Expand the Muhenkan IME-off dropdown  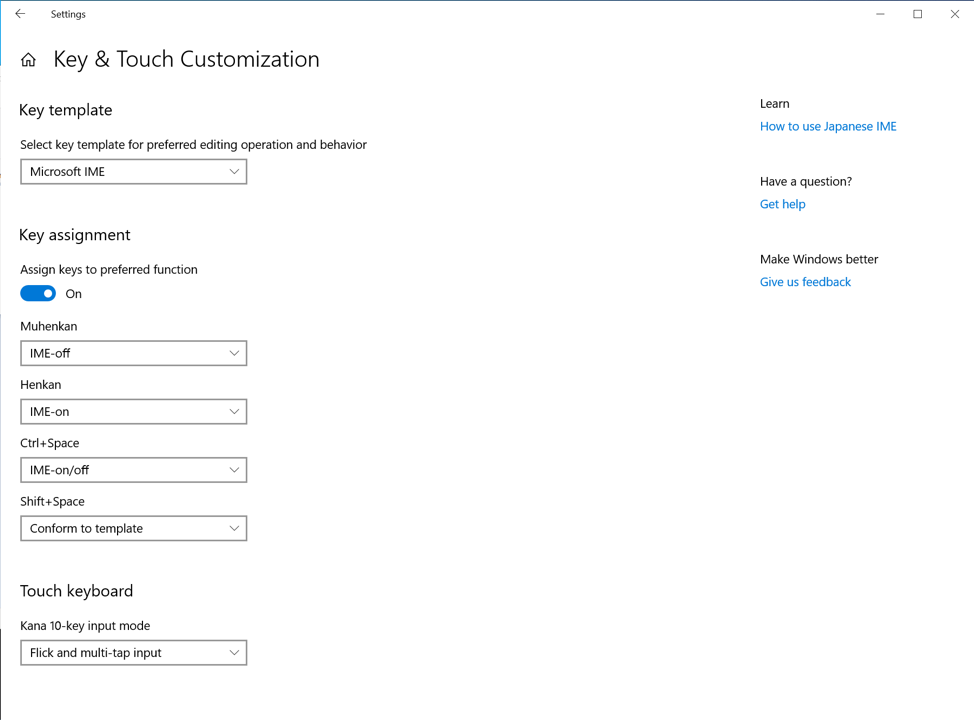pos(133,353)
